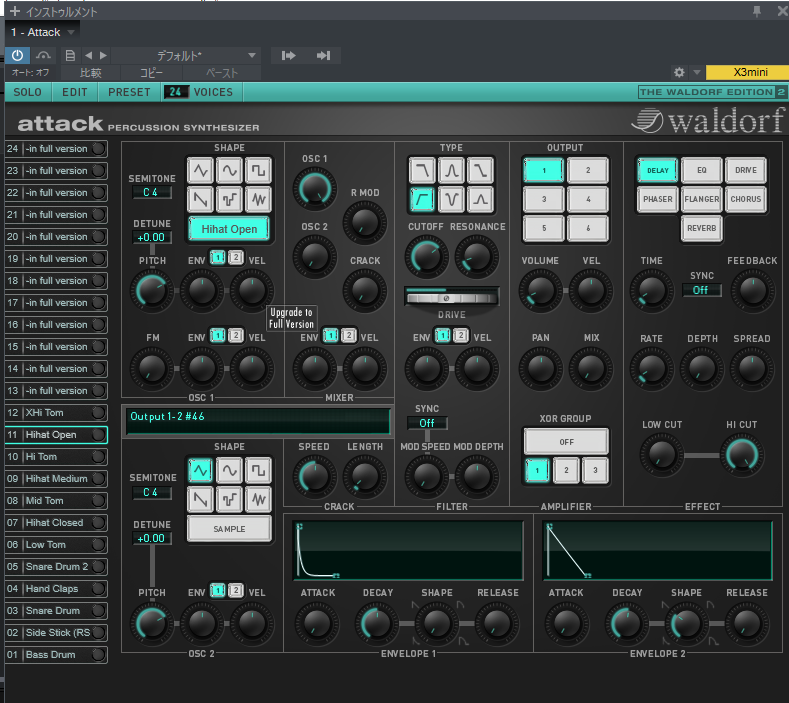Click the コピー copy button
The width and height of the screenshot is (789, 703).
151,73
